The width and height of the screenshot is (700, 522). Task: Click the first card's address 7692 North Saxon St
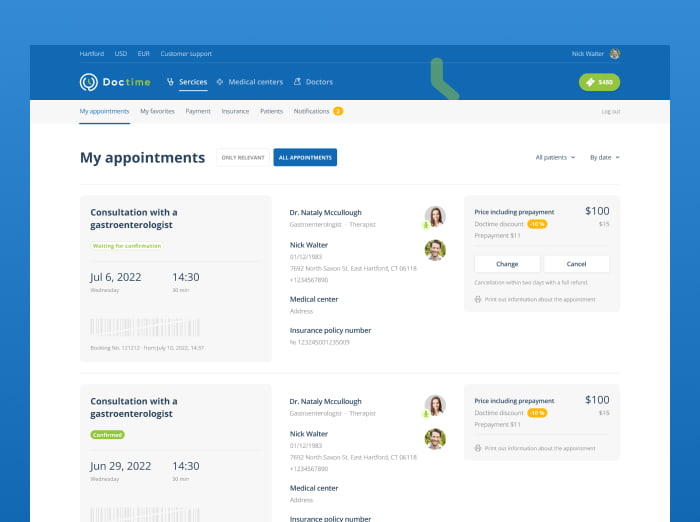pos(353,268)
